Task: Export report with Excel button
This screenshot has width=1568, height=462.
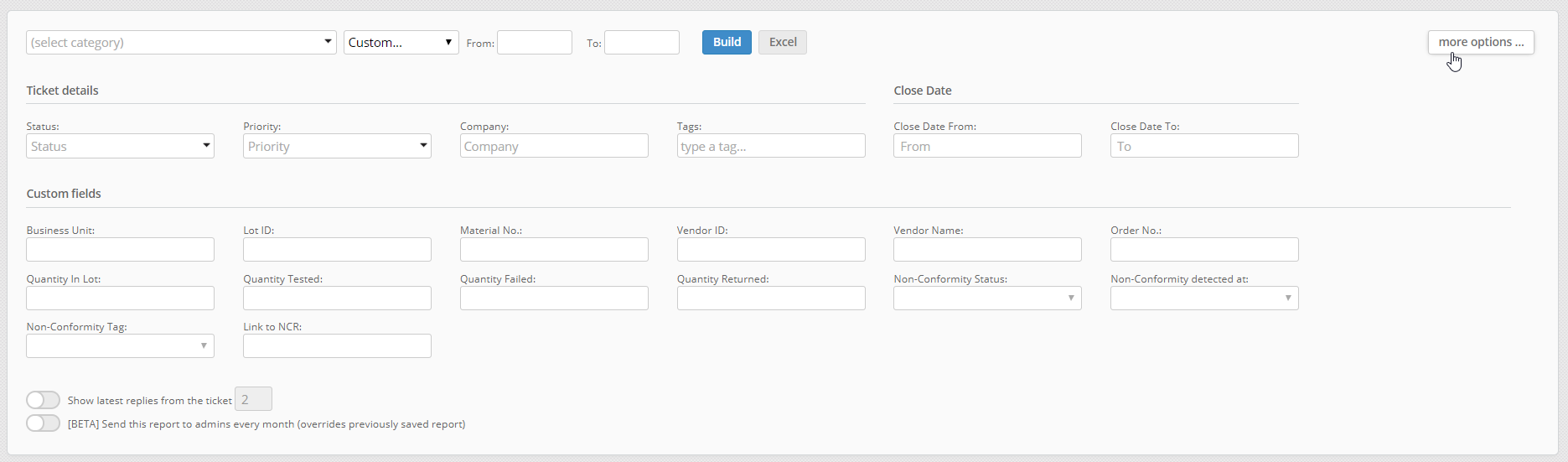Action: point(783,42)
